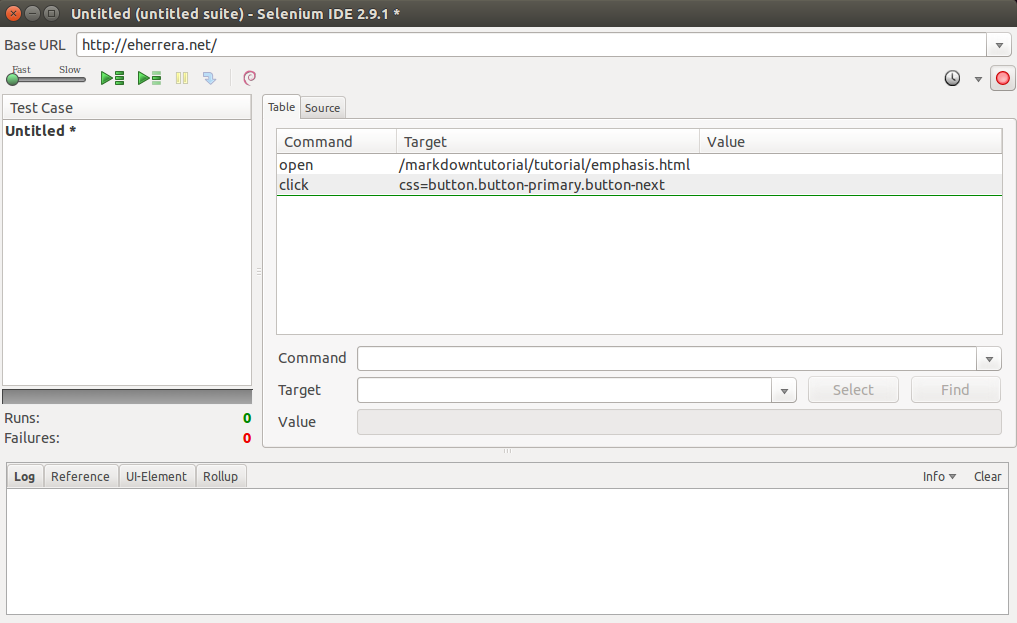Open the test scheduler clock icon

point(952,78)
